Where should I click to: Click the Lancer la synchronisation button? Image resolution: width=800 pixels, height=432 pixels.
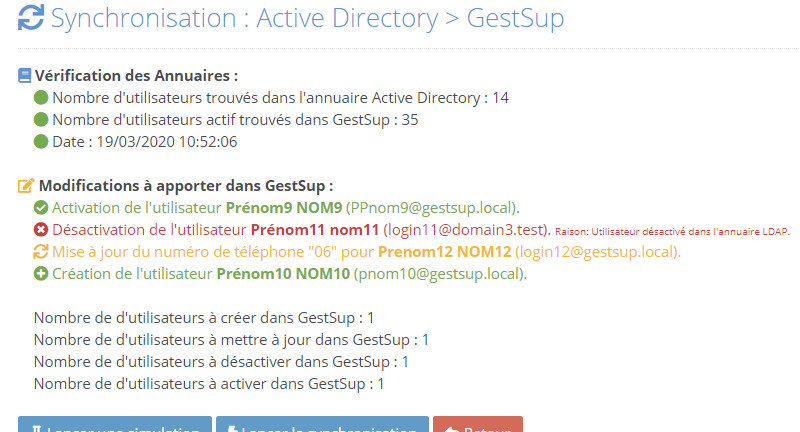coord(322,425)
